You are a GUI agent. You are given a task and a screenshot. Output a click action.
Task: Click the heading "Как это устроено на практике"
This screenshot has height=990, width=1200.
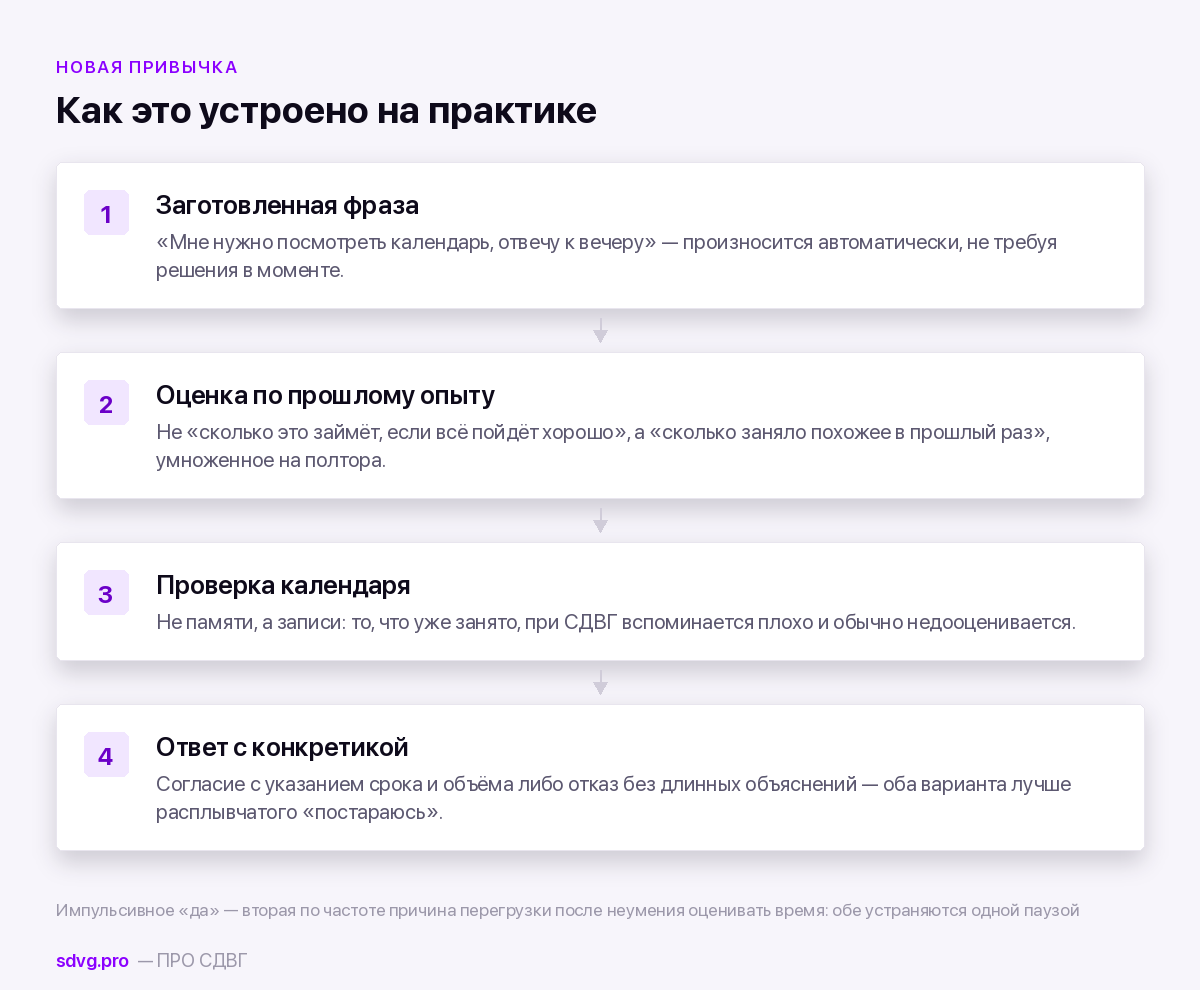coord(326,110)
